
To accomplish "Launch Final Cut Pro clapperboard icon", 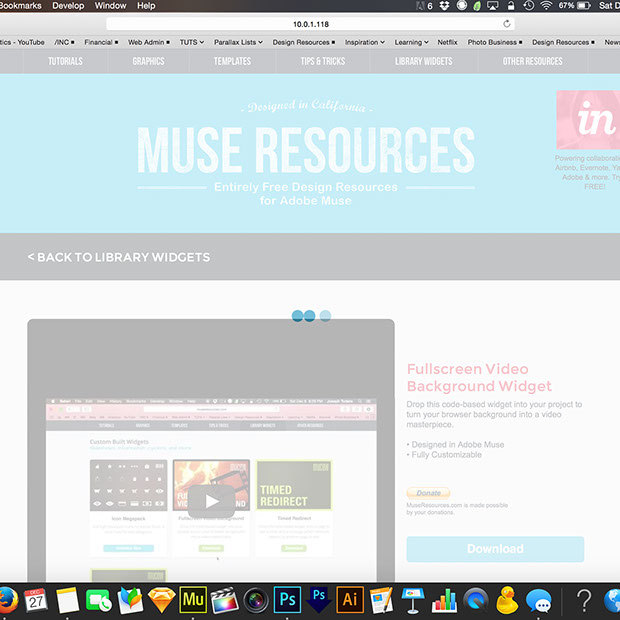I will 224,600.
